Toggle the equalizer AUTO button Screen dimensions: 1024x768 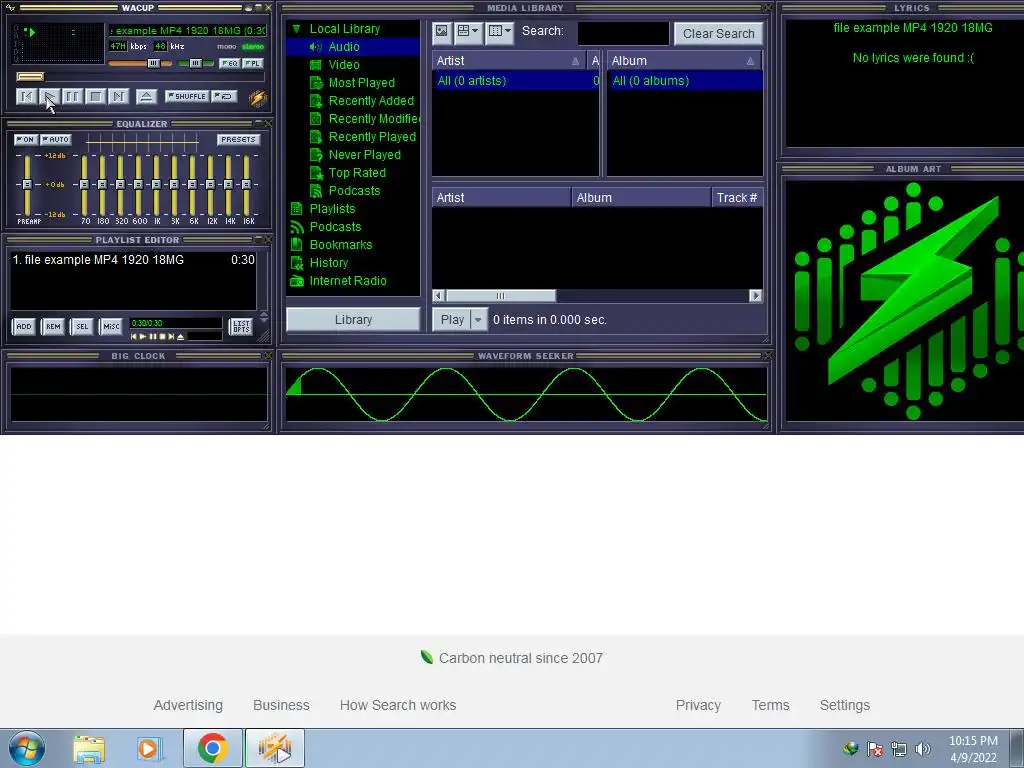click(x=56, y=139)
